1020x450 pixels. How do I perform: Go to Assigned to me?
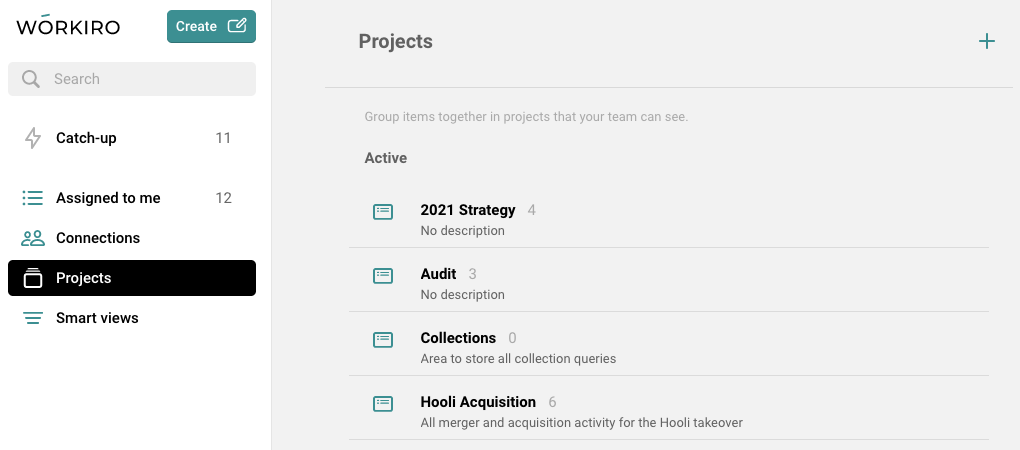[x=108, y=198]
